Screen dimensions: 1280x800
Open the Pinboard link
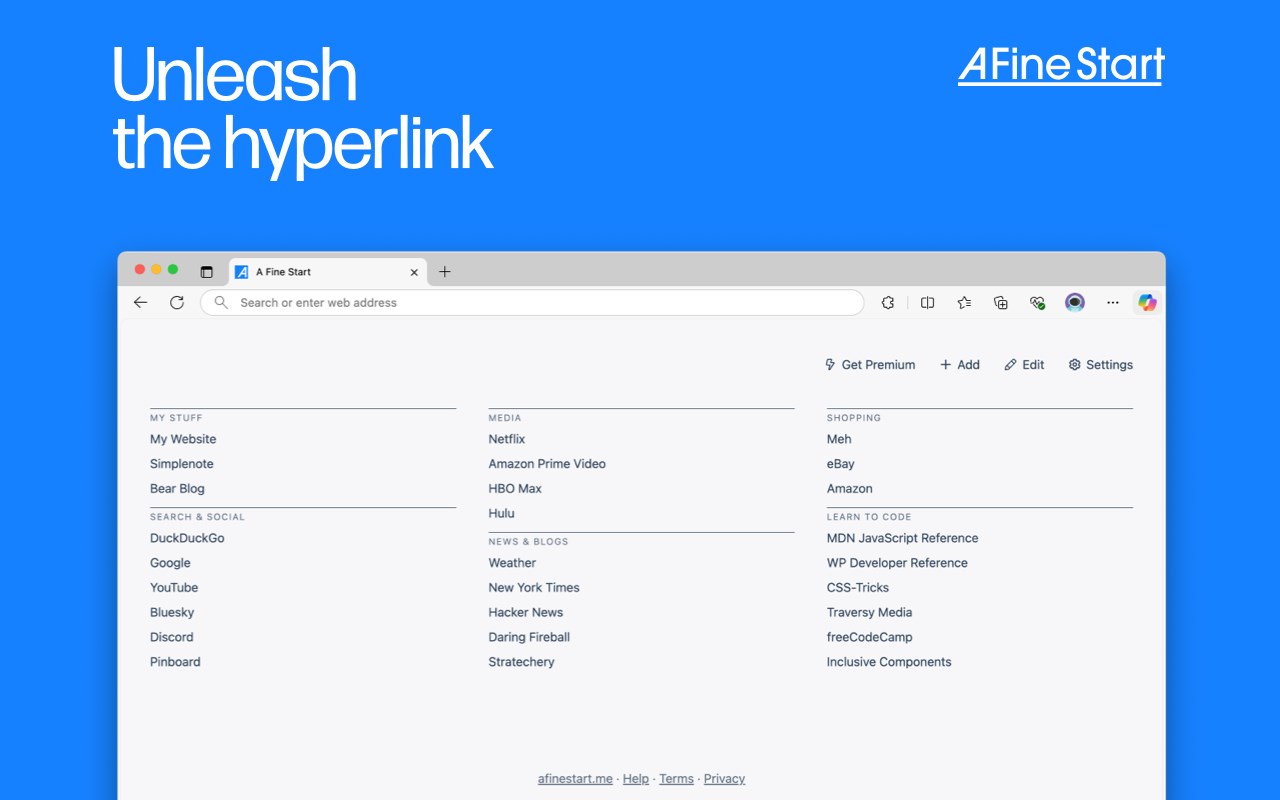point(175,662)
